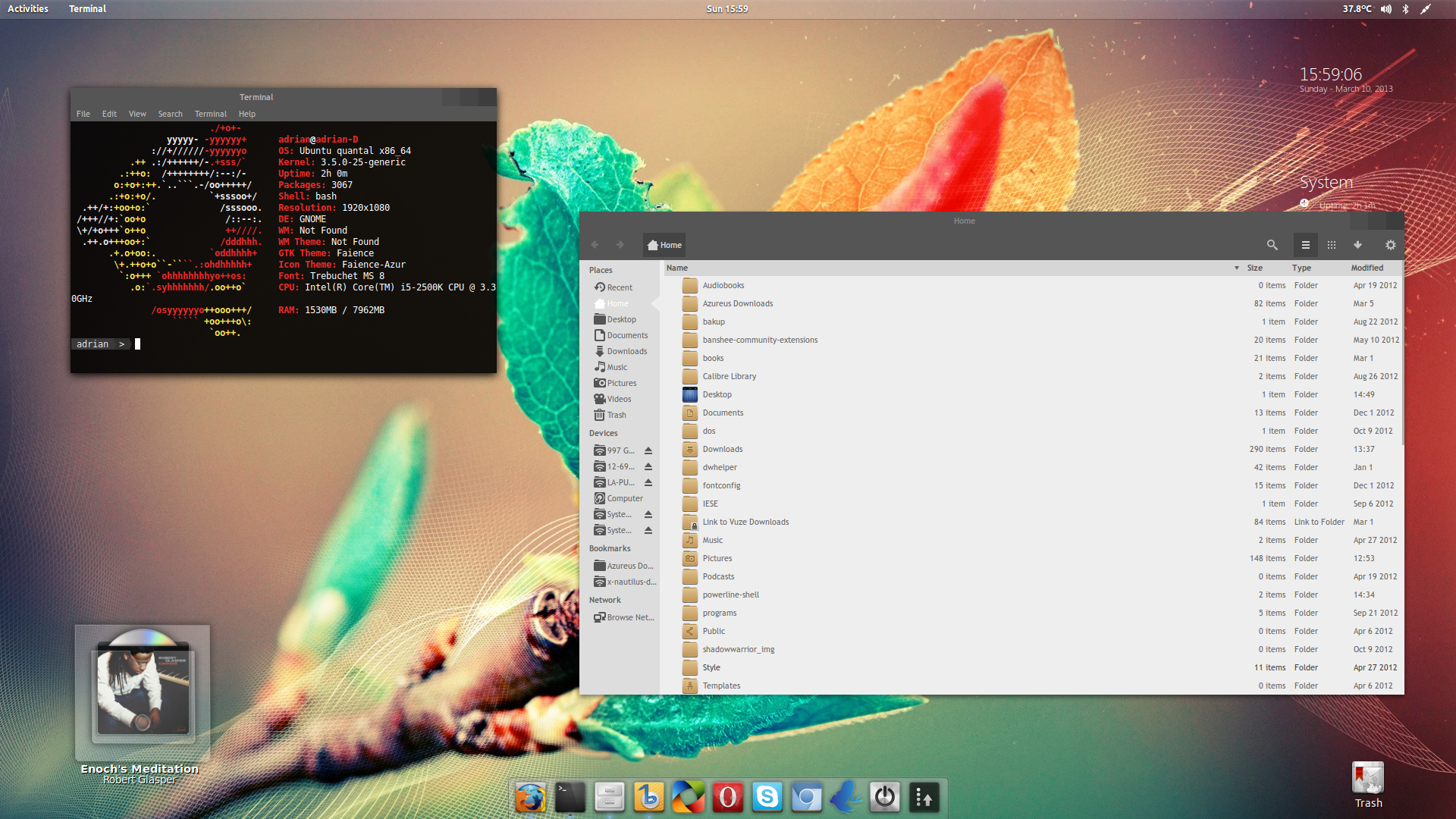Click the Home path bar button
The width and height of the screenshot is (1456, 819).
pyautogui.click(x=664, y=245)
